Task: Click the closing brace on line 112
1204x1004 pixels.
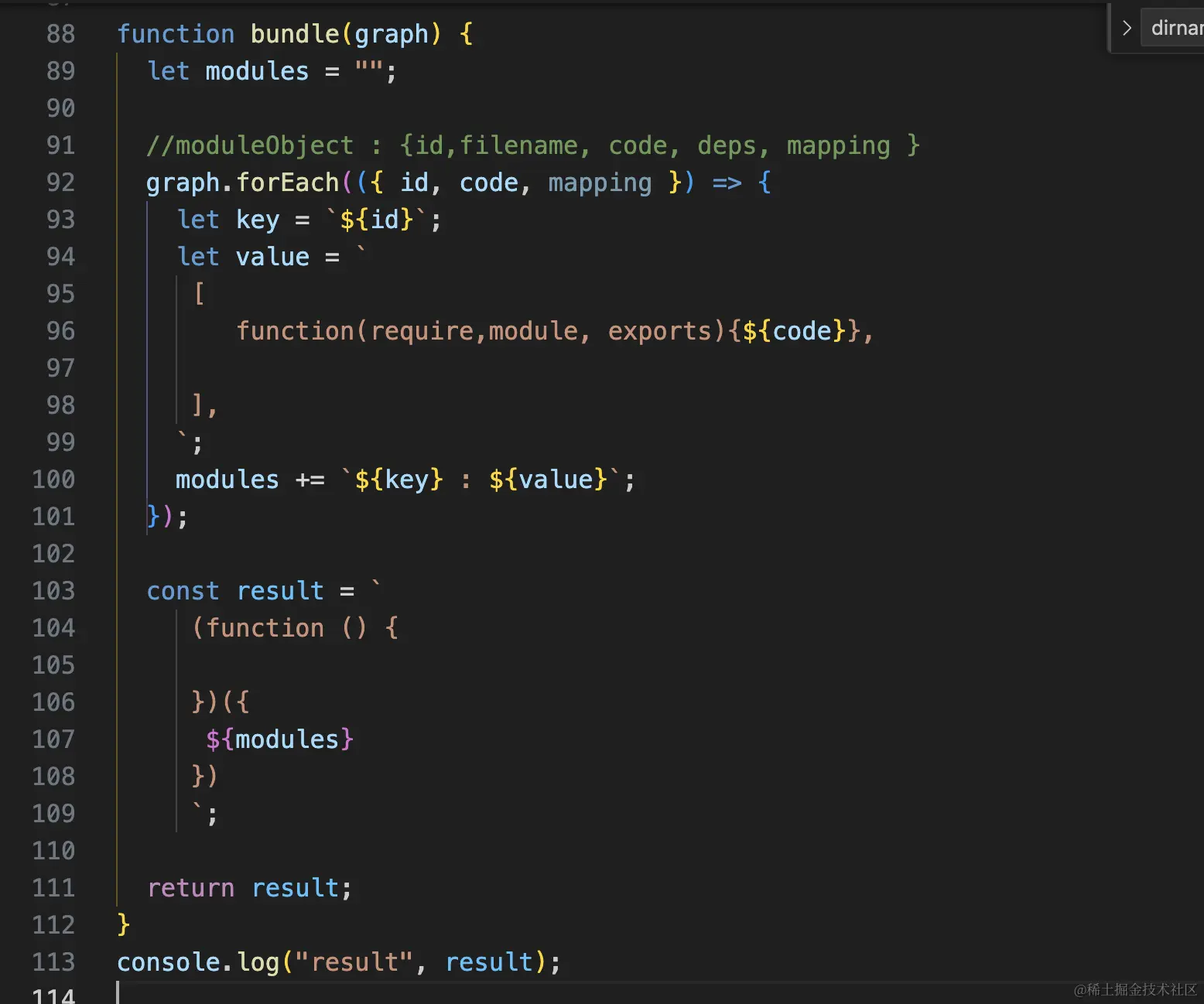Action: pos(123,925)
